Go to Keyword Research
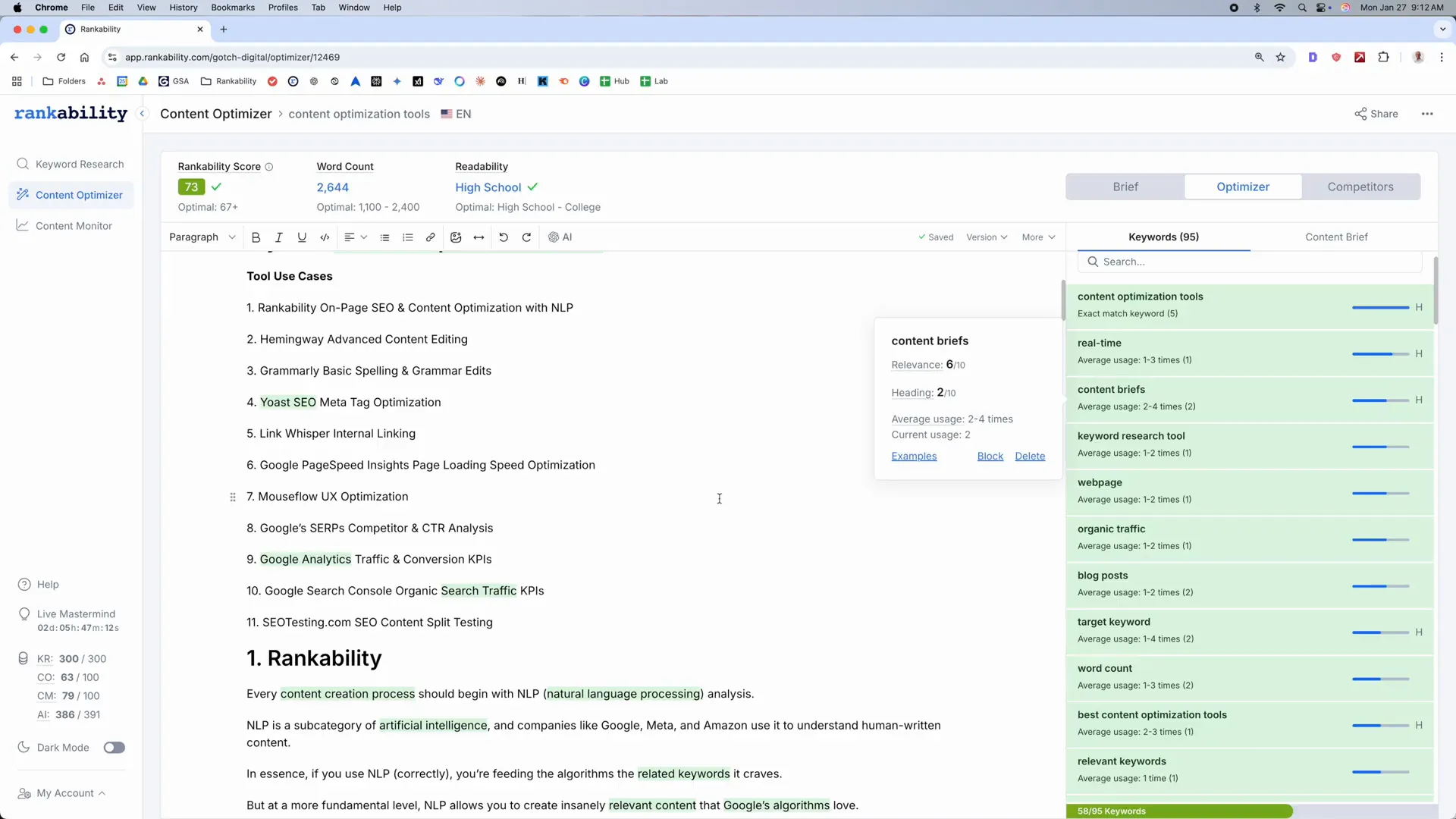This screenshot has width=1456, height=819. point(71,164)
